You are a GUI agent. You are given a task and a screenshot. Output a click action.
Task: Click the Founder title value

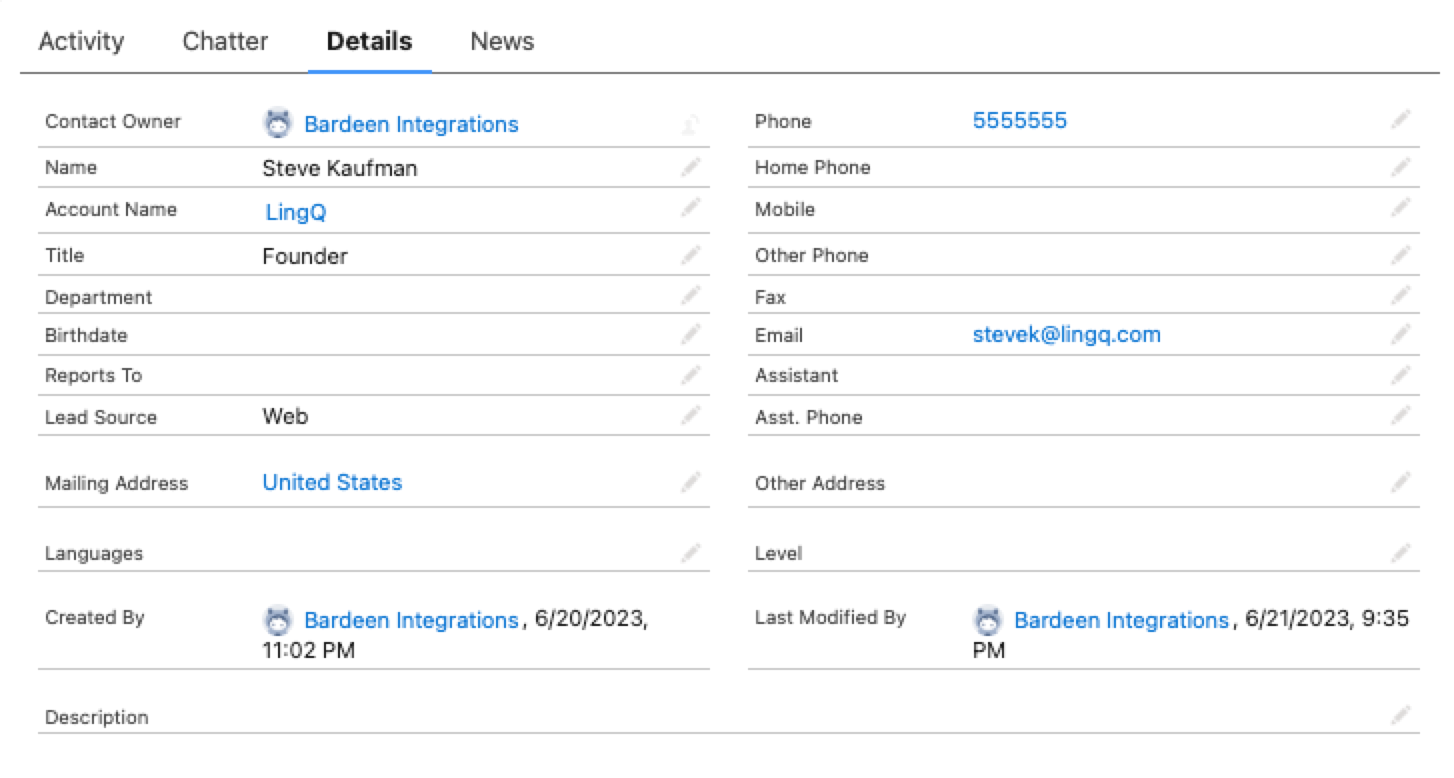tap(305, 256)
